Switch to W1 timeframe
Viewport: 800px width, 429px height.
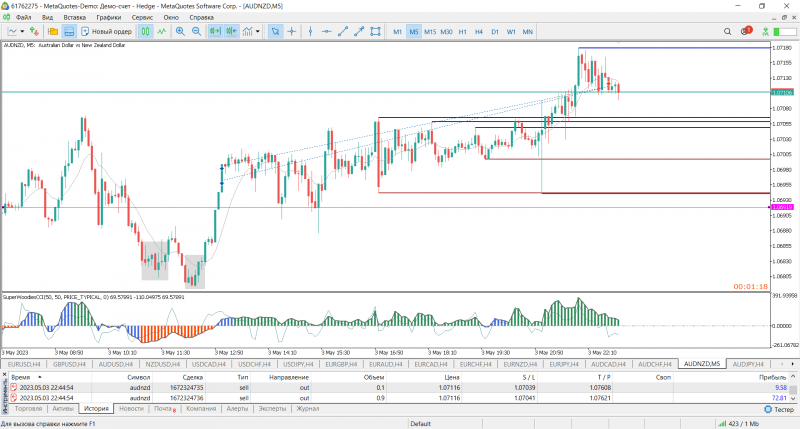click(511, 32)
